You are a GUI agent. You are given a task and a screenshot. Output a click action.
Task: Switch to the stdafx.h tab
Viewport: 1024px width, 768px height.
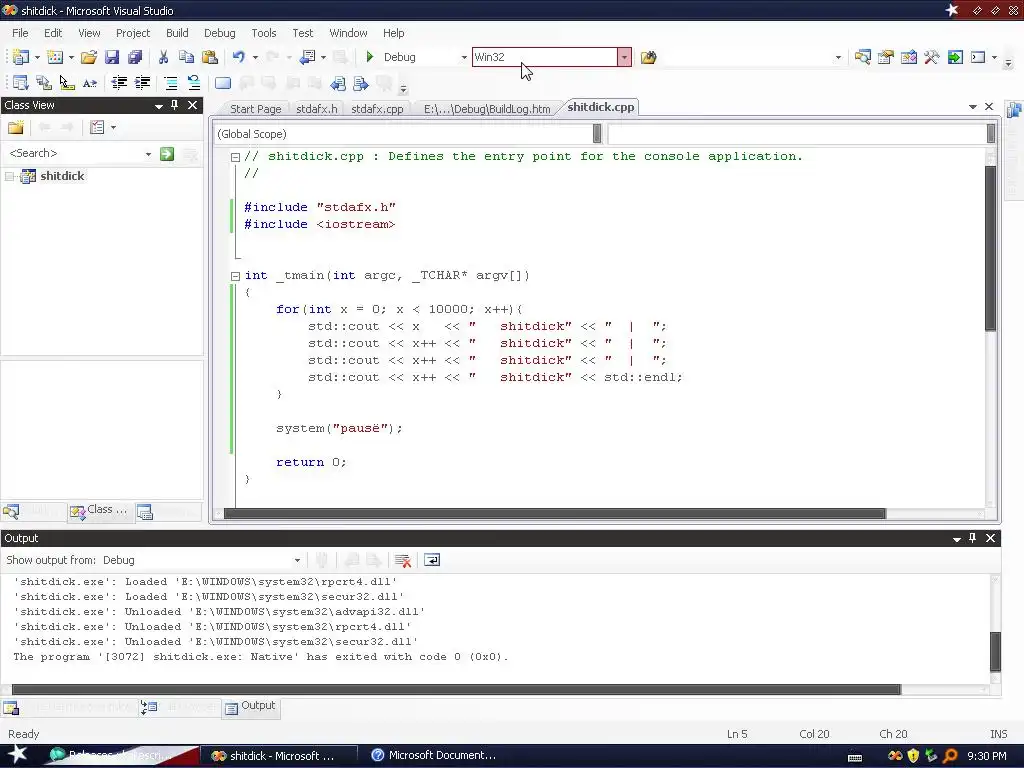(x=317, y=109)
